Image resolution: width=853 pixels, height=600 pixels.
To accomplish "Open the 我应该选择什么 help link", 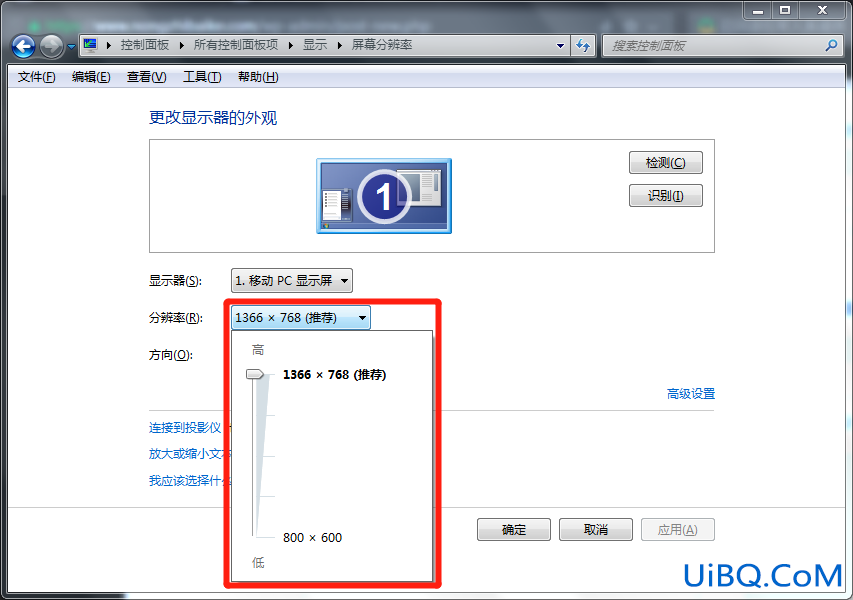I will (x=190, y=480).
